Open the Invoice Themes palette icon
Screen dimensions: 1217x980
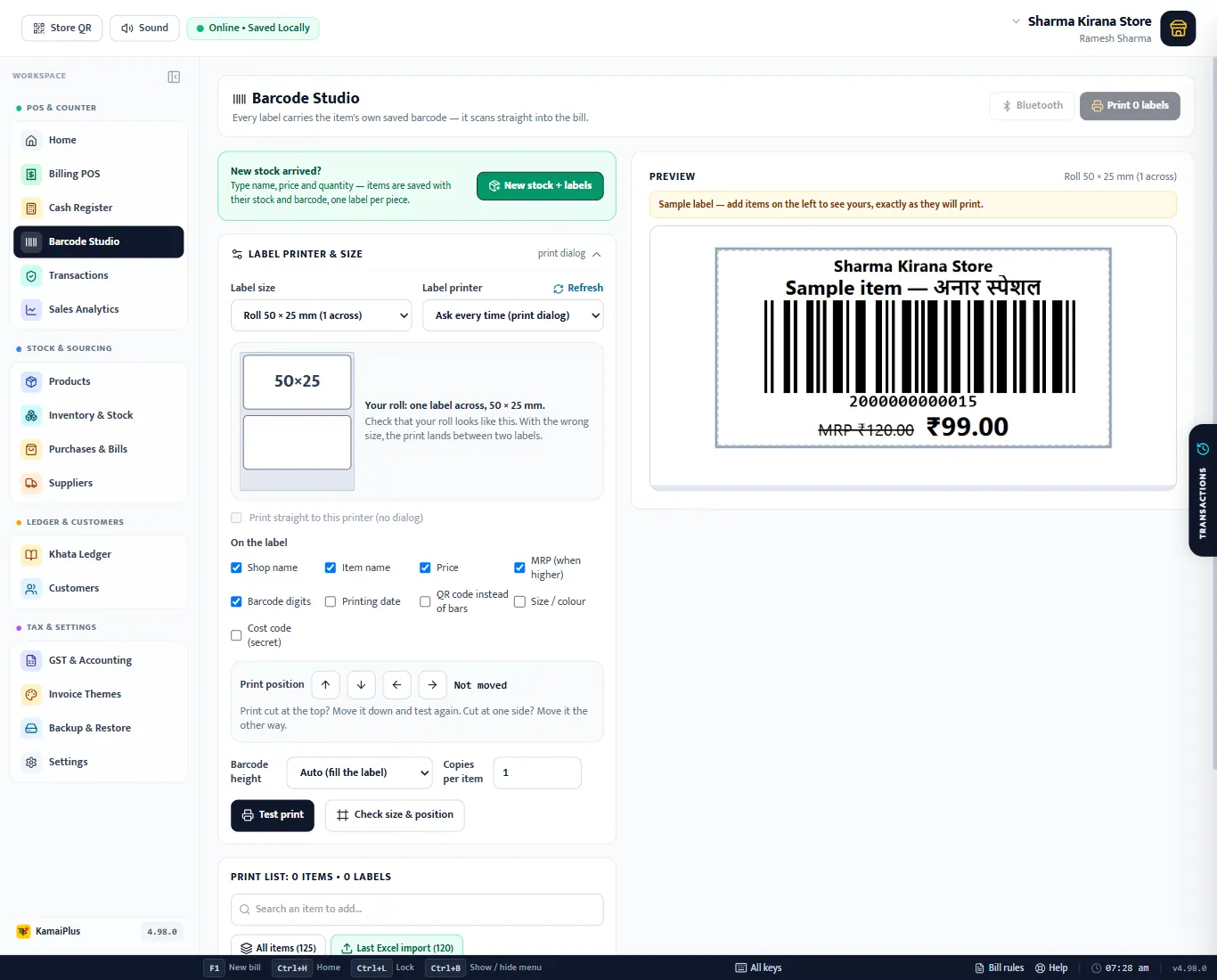tap(31, 695)
